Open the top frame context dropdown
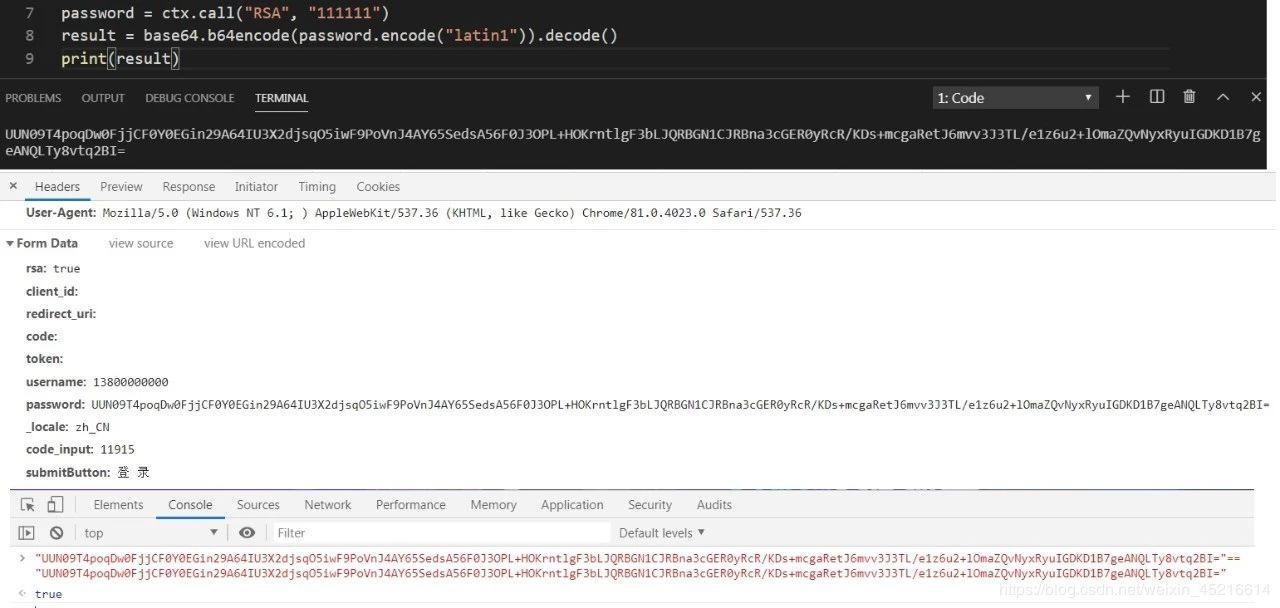 pos(150,532)
